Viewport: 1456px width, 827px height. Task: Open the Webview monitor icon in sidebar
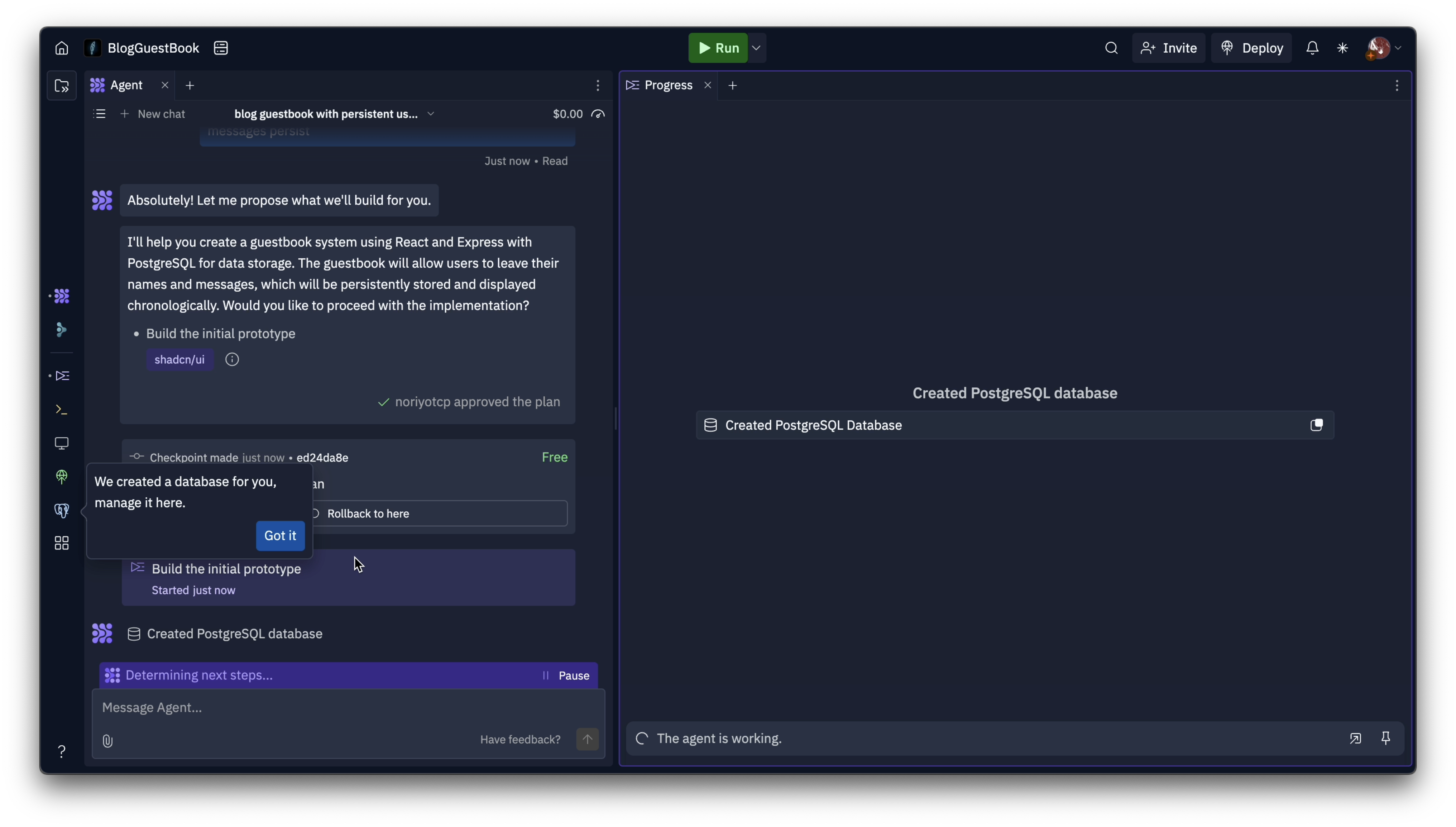(x=61, y=443)
